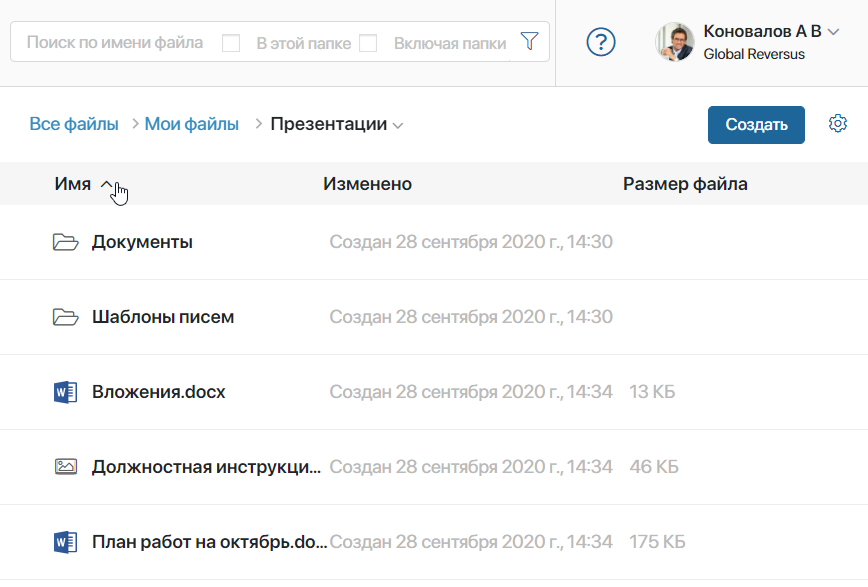Open the folder settings gear icon

point(838,123)
